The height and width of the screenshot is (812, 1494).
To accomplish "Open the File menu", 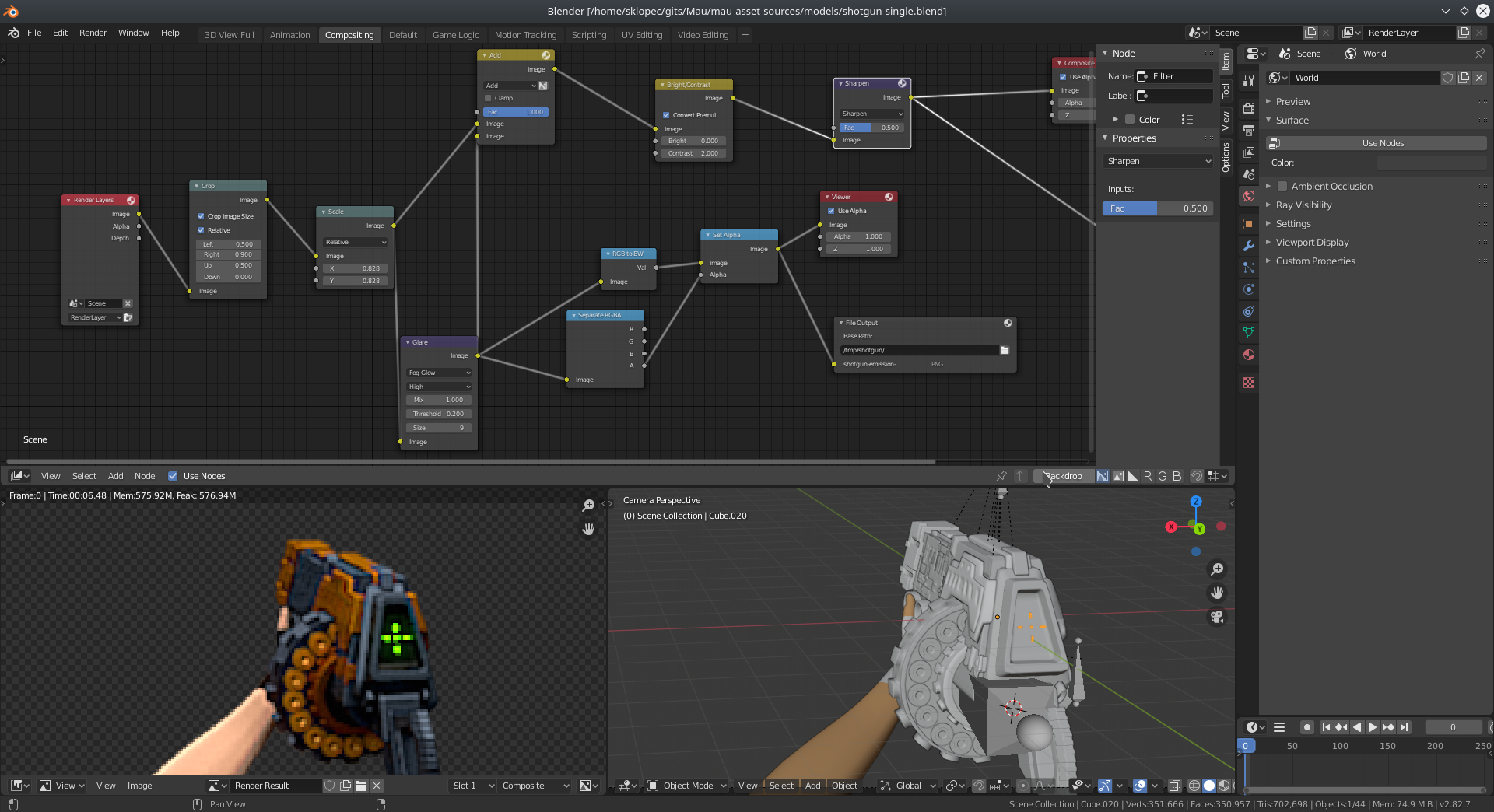I will (x=34, y=33).
